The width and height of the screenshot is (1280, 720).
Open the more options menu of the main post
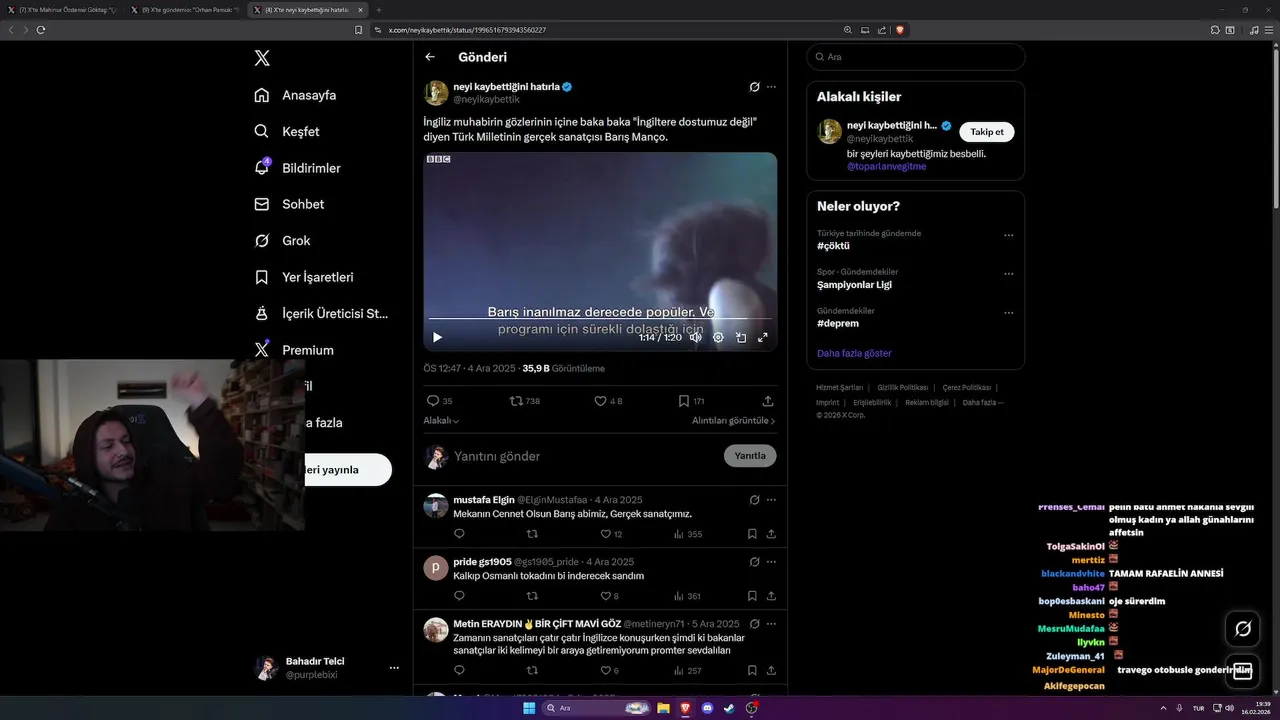pos(771,87)
